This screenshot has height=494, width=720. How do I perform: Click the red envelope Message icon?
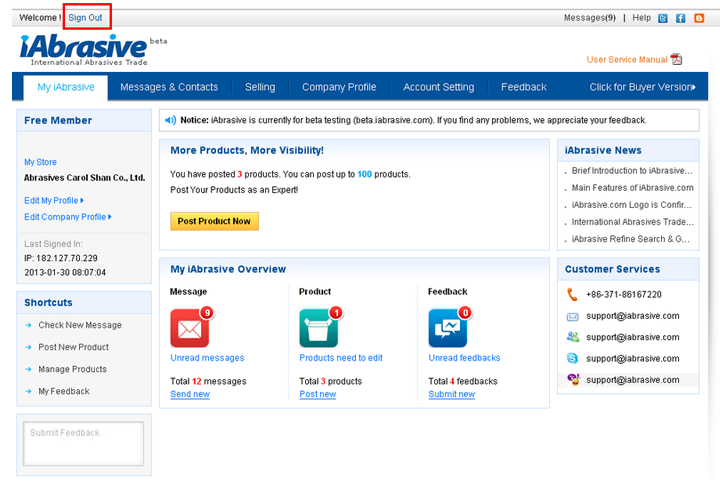tap(189, 328)
